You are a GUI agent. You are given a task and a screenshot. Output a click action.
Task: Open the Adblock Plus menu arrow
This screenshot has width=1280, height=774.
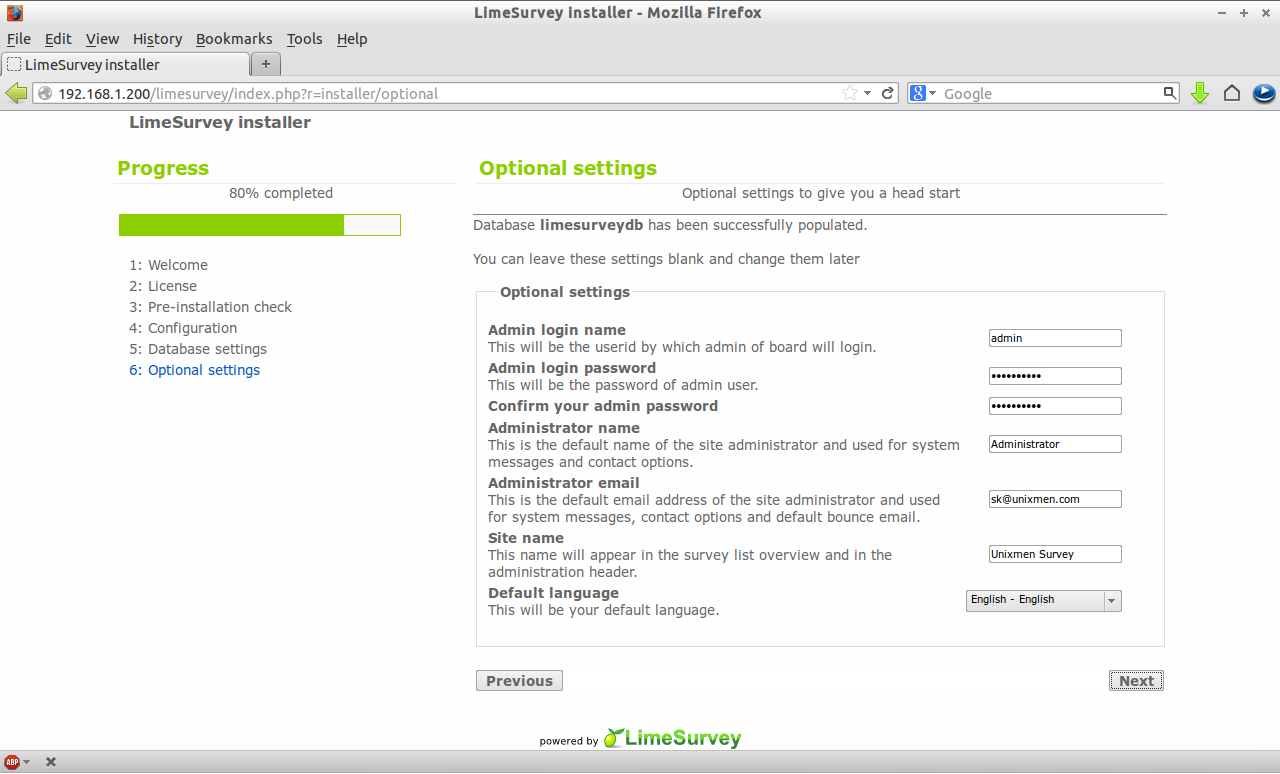click(26, 762)
